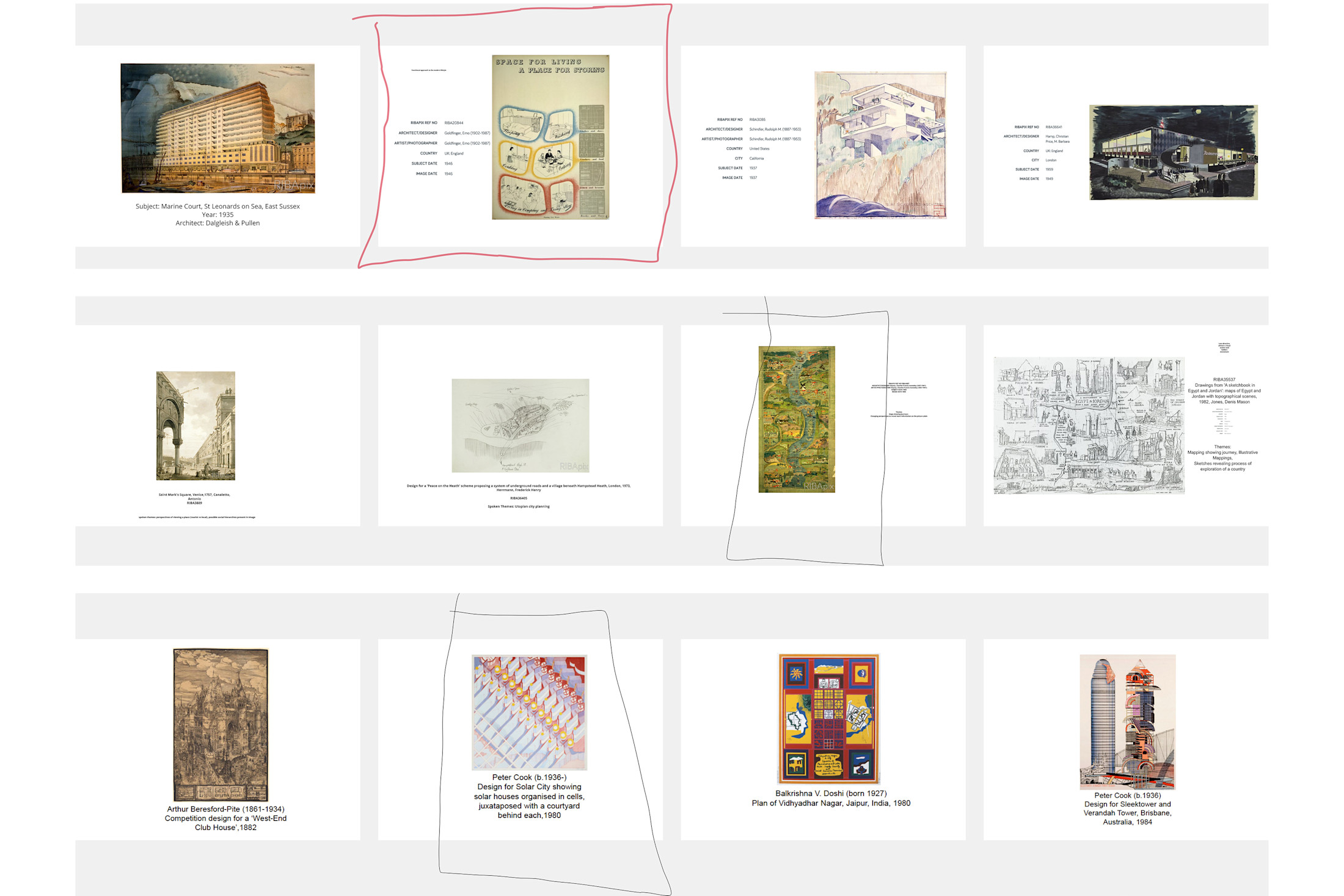This screenshot has height=896, width=1344.
Task: Click 'Design for Sleektower and Verandah Tower' caption
Action: [1128, 809]
